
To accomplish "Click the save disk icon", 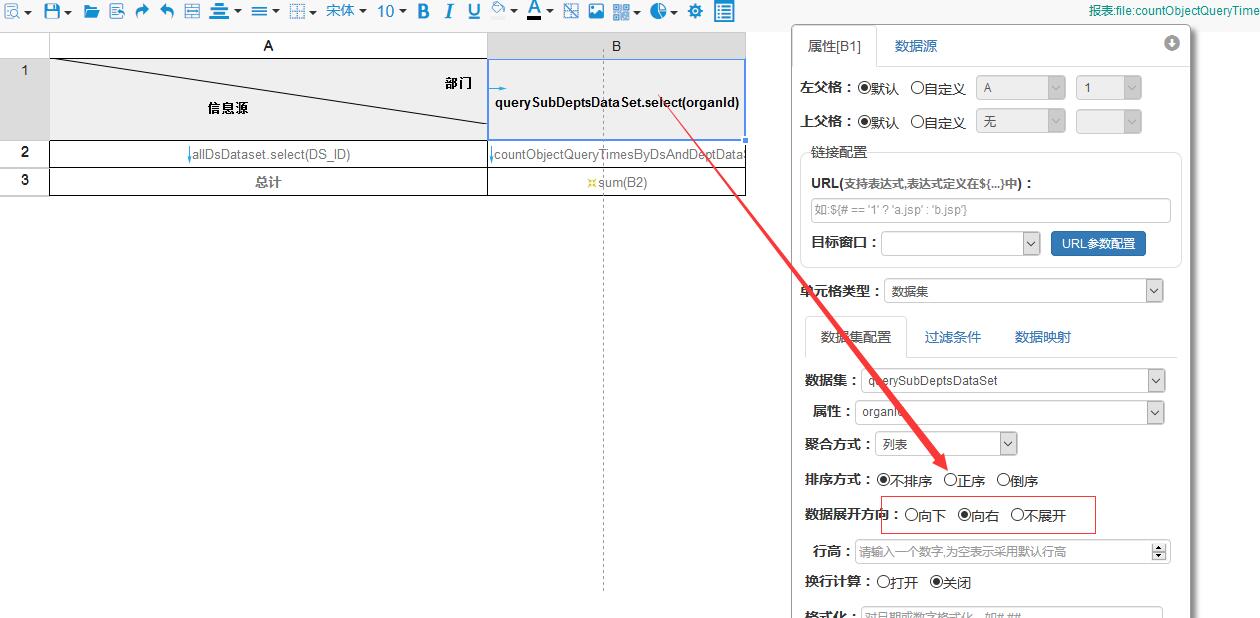I will click(x=52, y=12).
